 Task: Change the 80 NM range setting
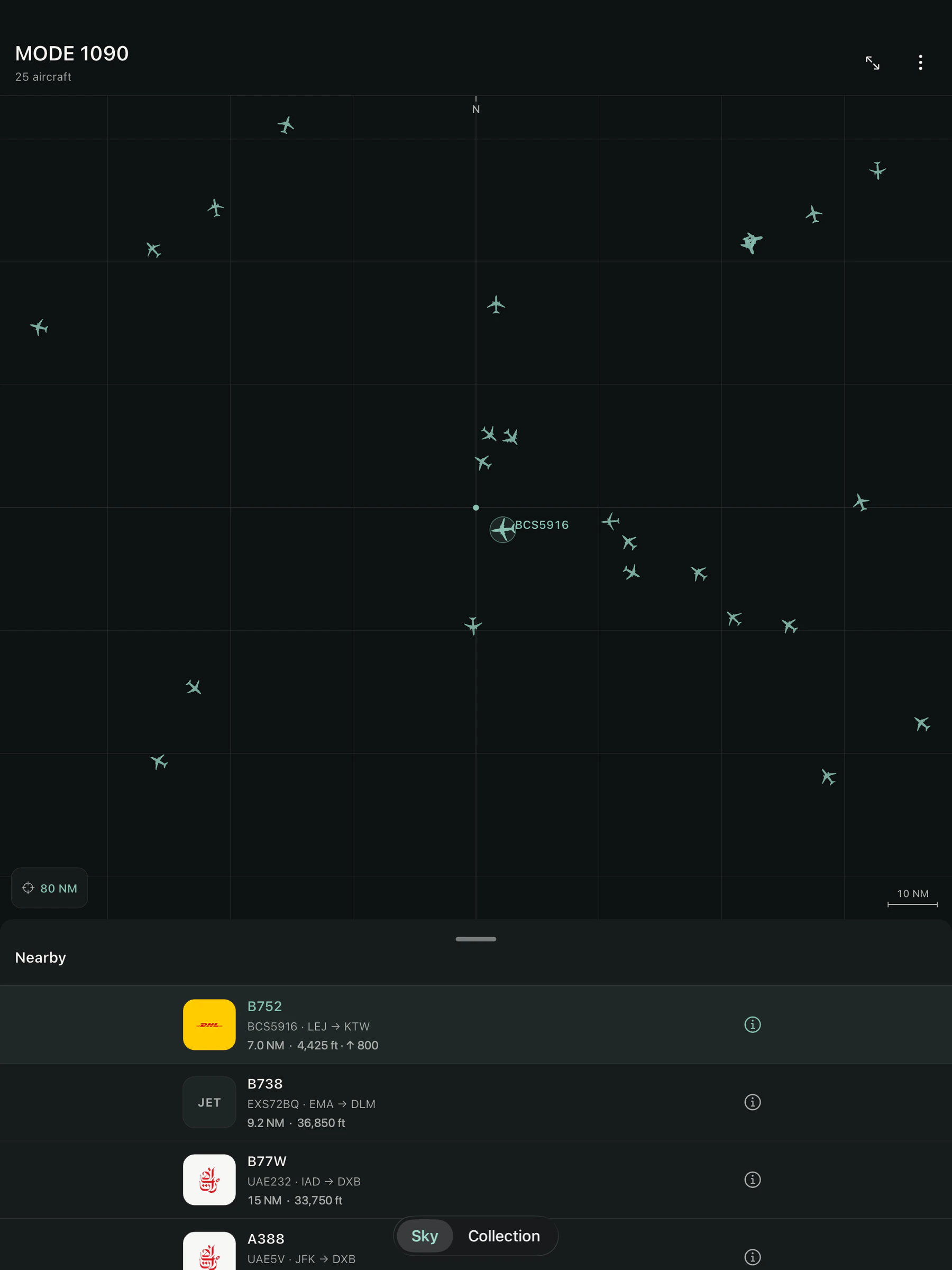coord(49,887)
